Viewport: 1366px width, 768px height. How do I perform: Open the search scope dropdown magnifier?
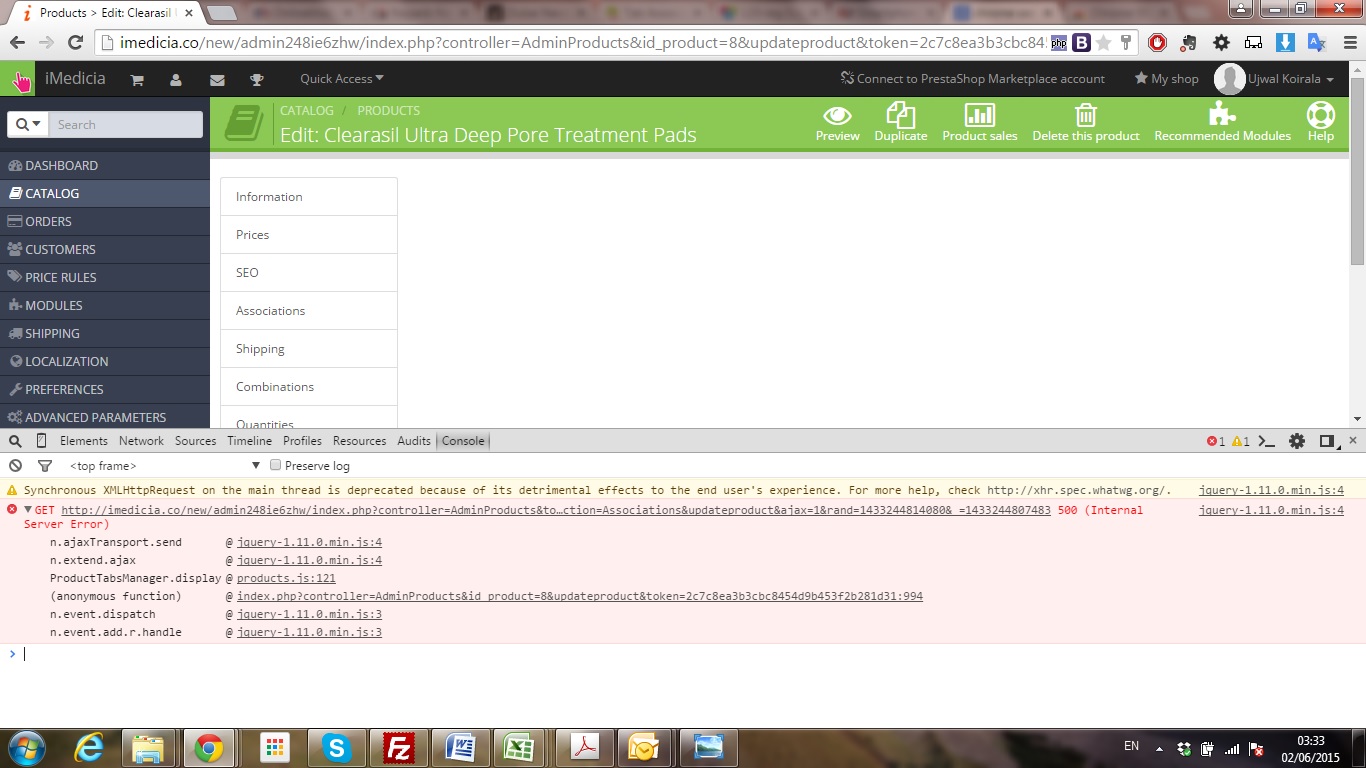click(x=30, y=124)
